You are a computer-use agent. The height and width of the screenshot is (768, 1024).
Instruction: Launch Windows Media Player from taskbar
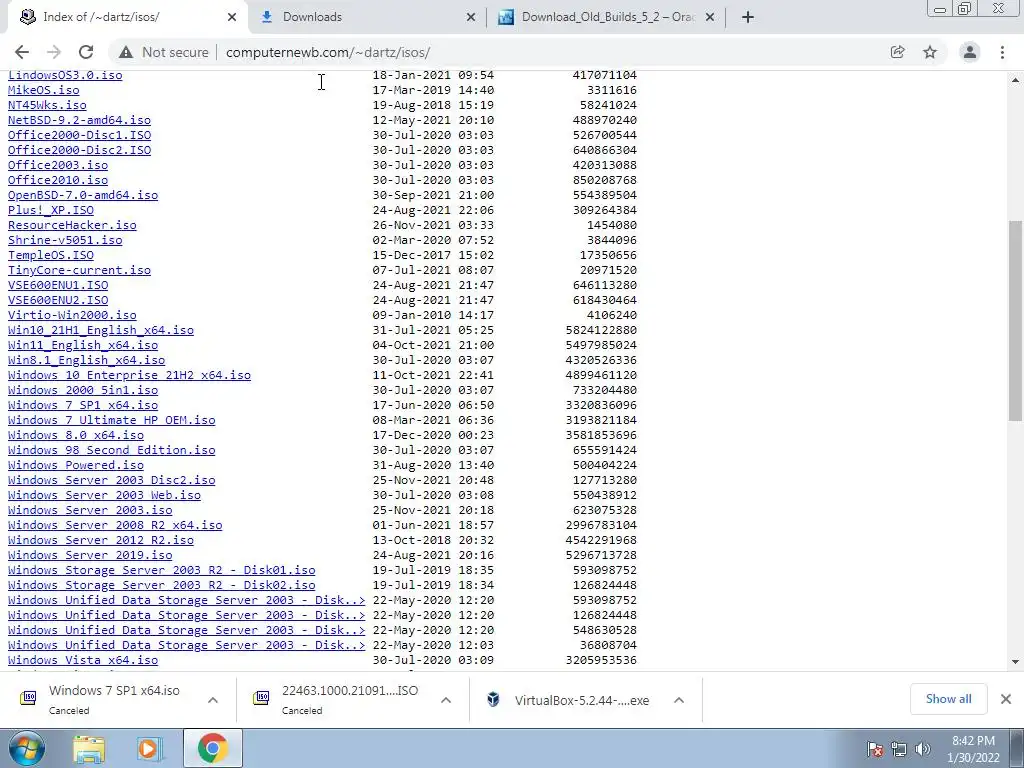pos(149,748)
